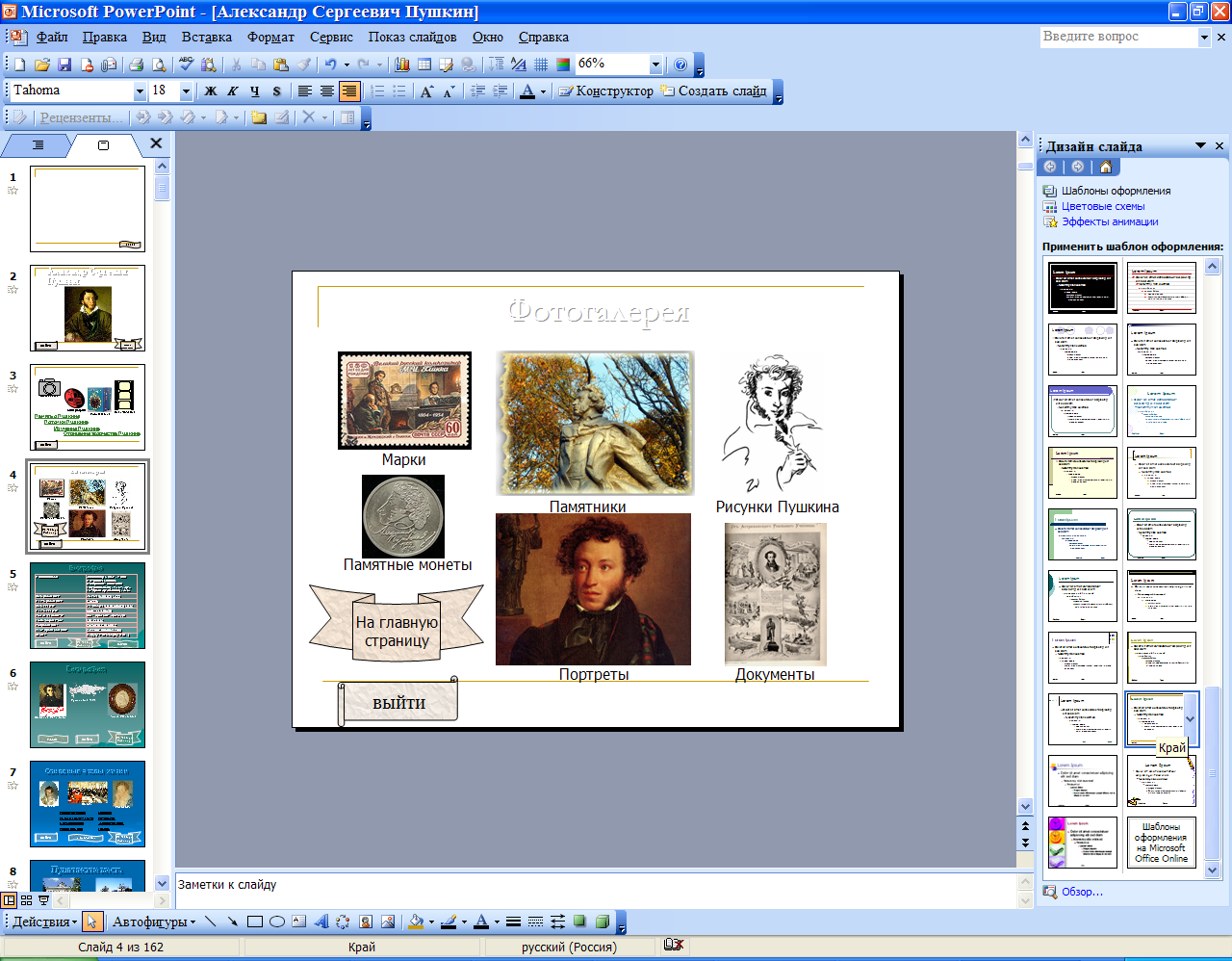Open the Tahoma font name dropdown
Screen dimensions: 1232x961
[140, 91]
